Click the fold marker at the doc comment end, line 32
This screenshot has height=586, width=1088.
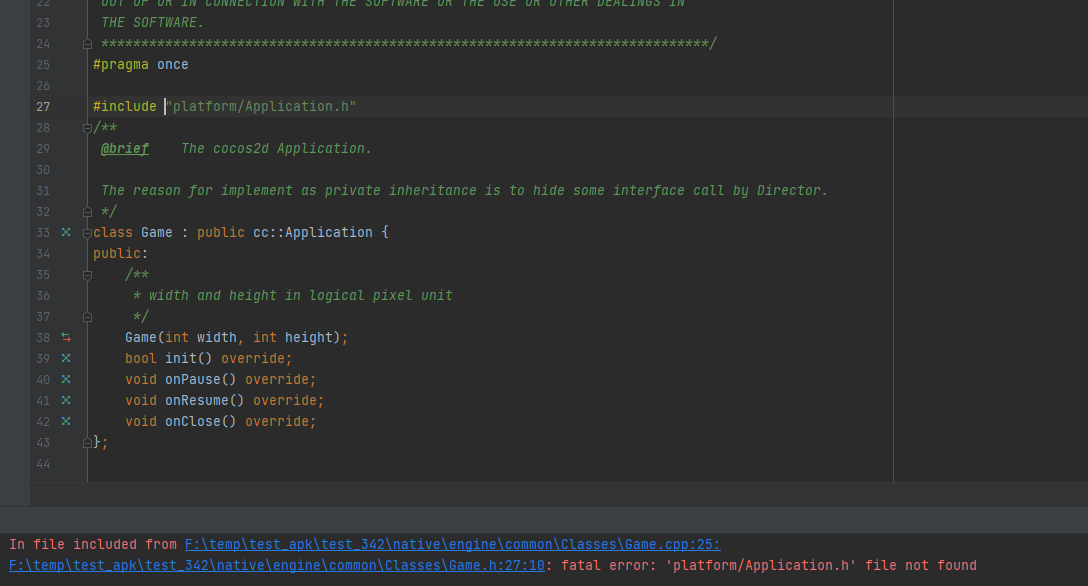click(87, 212)
